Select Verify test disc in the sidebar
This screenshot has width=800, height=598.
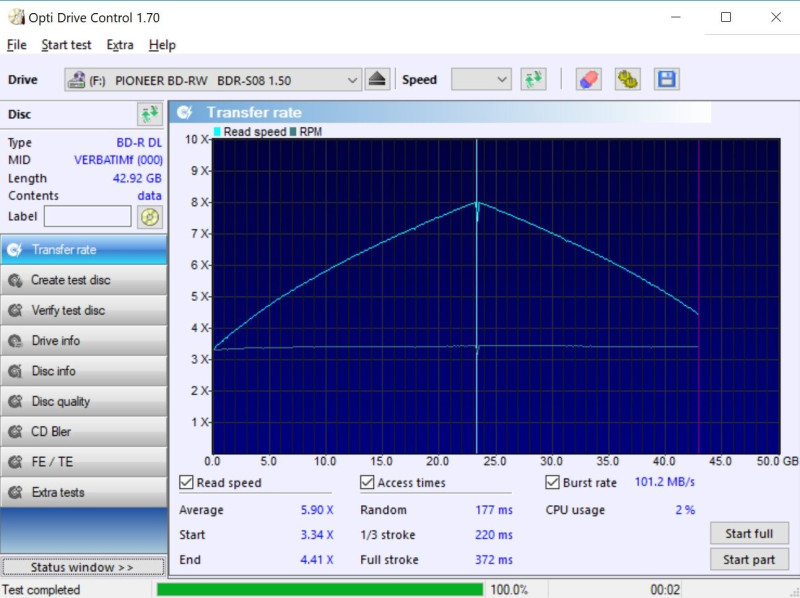(84, 310)
